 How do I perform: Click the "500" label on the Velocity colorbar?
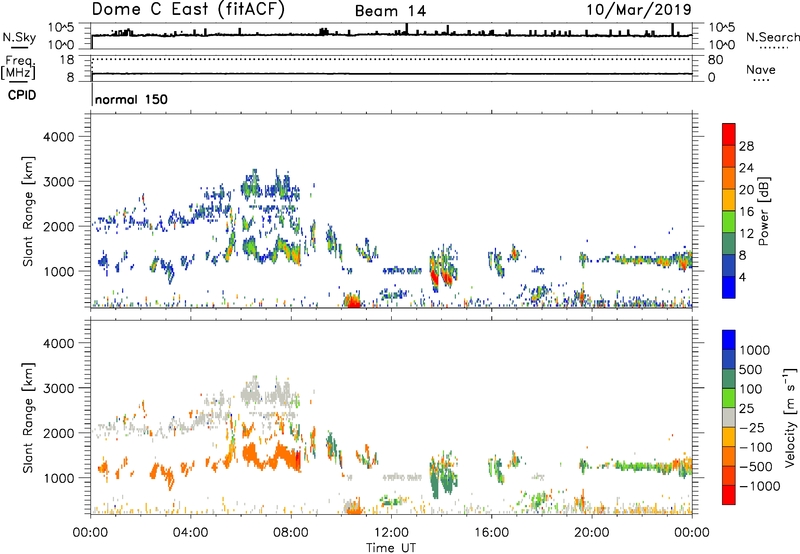pyautogui.click(x=750, y=369)
